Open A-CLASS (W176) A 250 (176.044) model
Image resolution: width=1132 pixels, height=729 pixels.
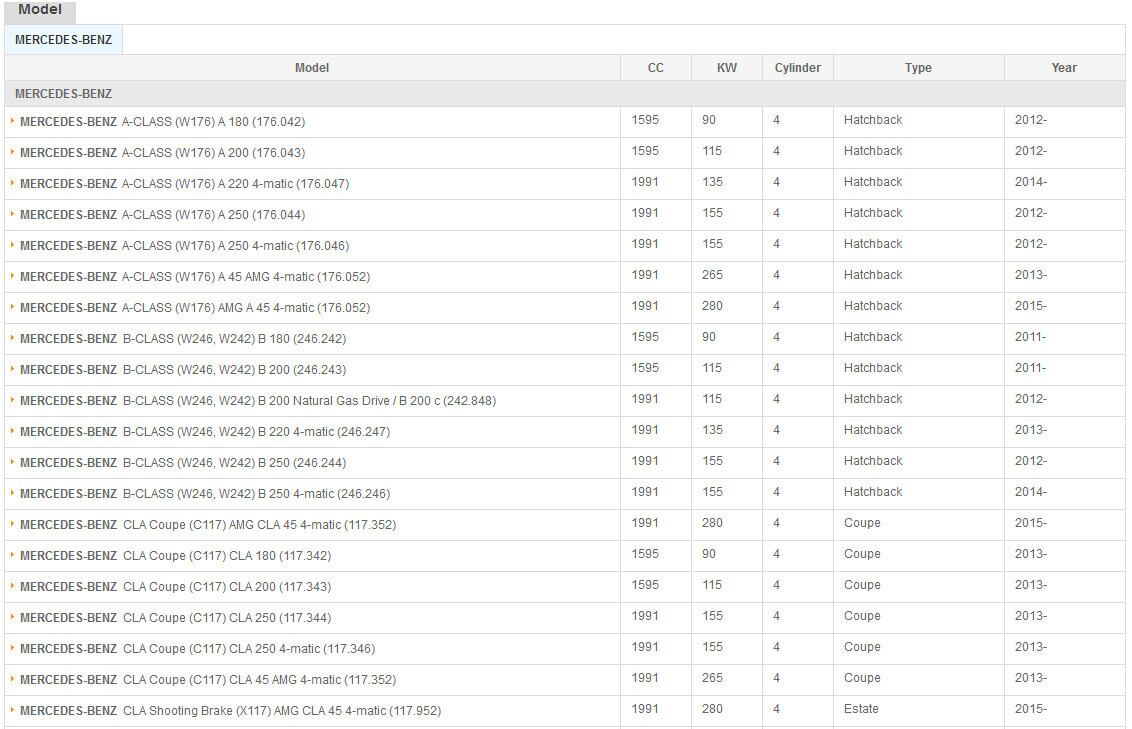pos(162,215)
